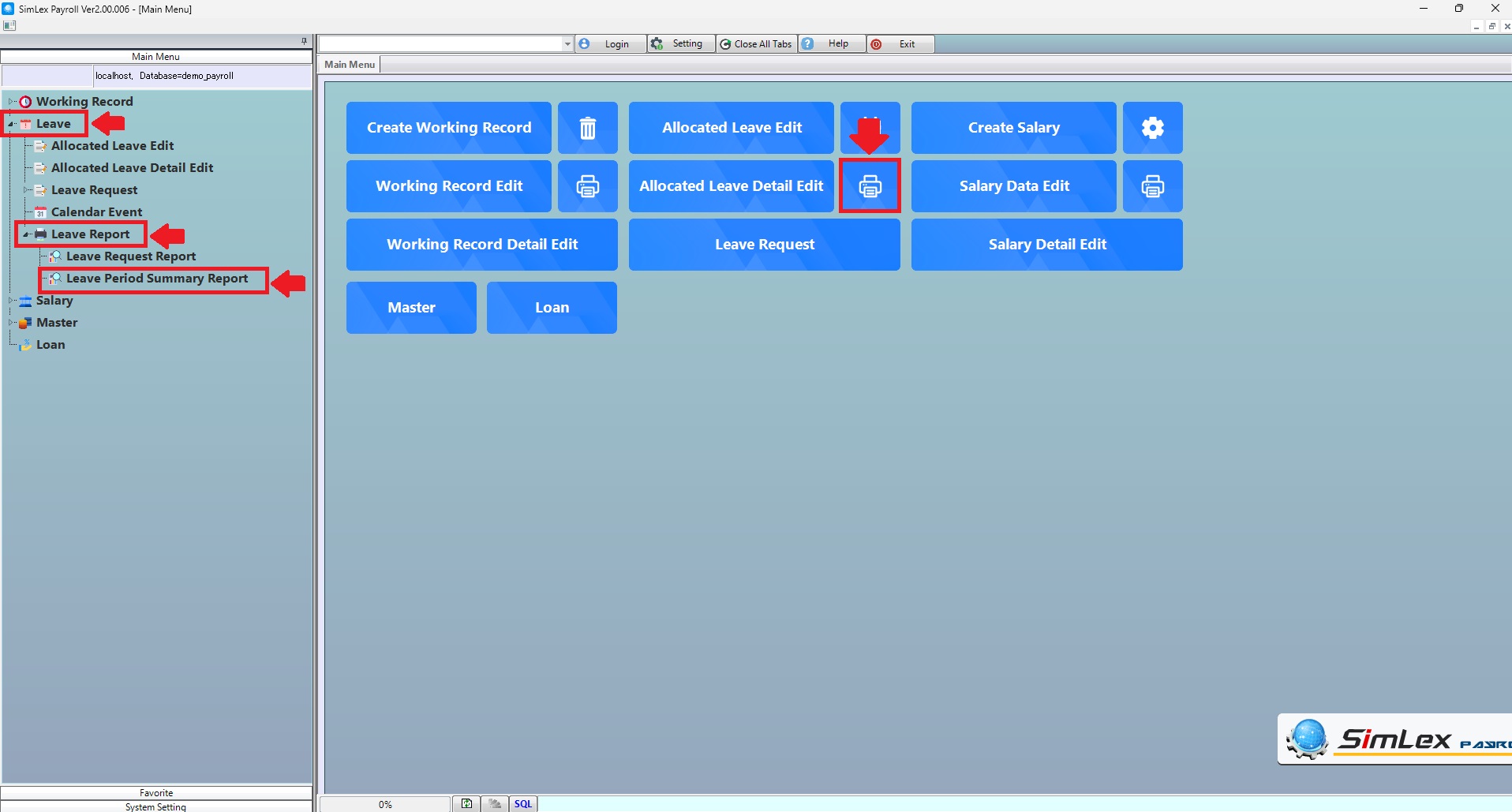Select Leave Period Summary Report in tree
1512x812 pixels.
pos(157,279)
